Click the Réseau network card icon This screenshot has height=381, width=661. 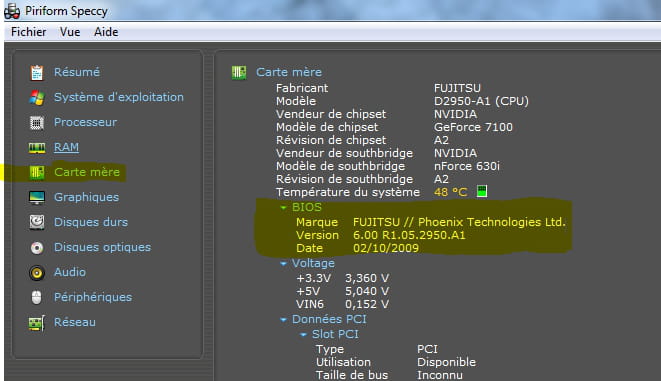pyautogui.click(x=37, y=323)
